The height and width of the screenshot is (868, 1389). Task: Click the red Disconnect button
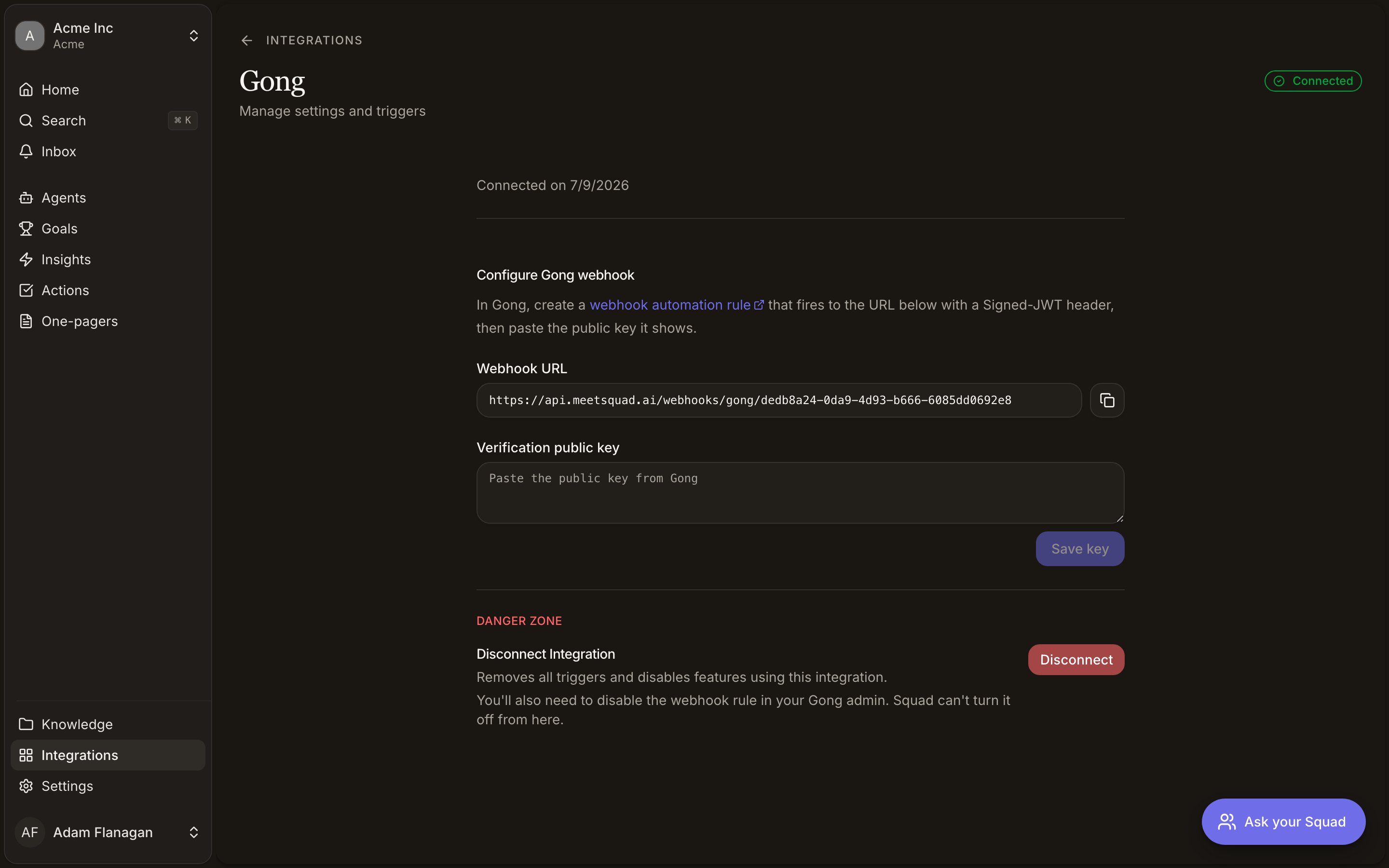(x=1076, y=660)
